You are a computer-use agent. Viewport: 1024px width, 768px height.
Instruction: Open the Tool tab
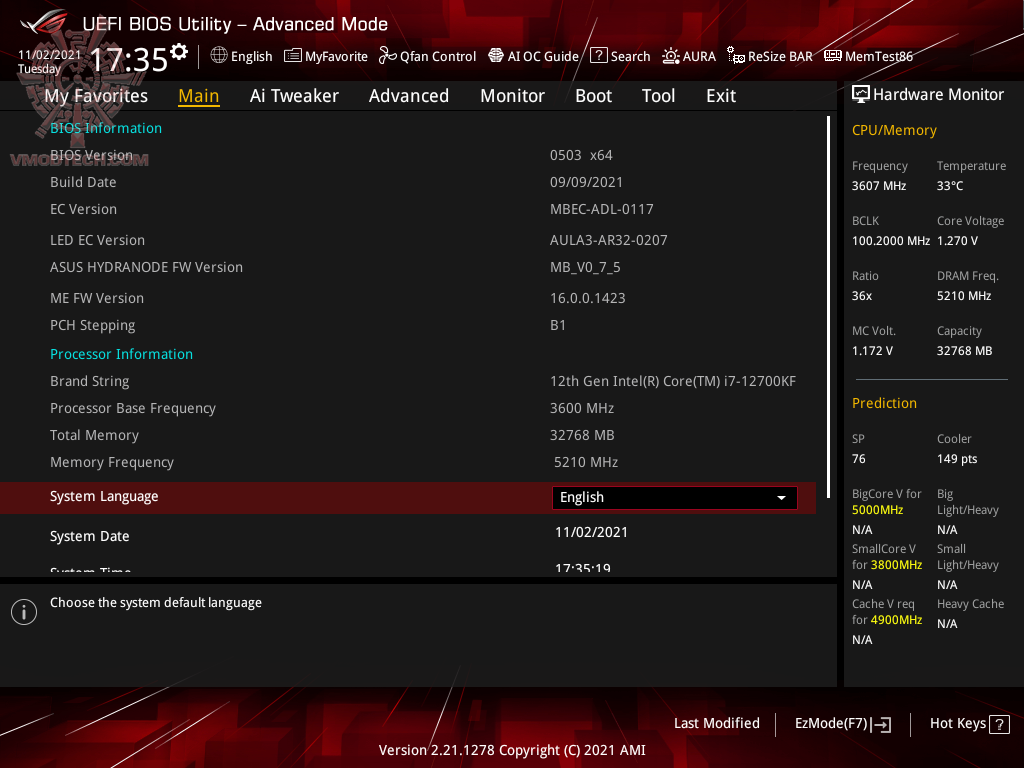tap(658, 96)
